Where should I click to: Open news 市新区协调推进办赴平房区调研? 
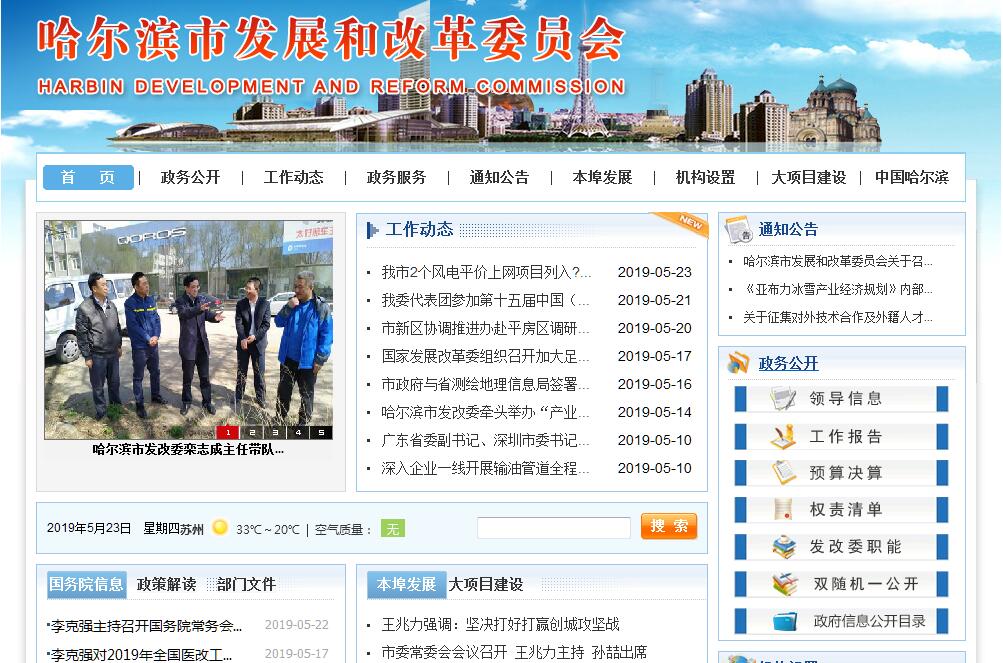point(486,328)
